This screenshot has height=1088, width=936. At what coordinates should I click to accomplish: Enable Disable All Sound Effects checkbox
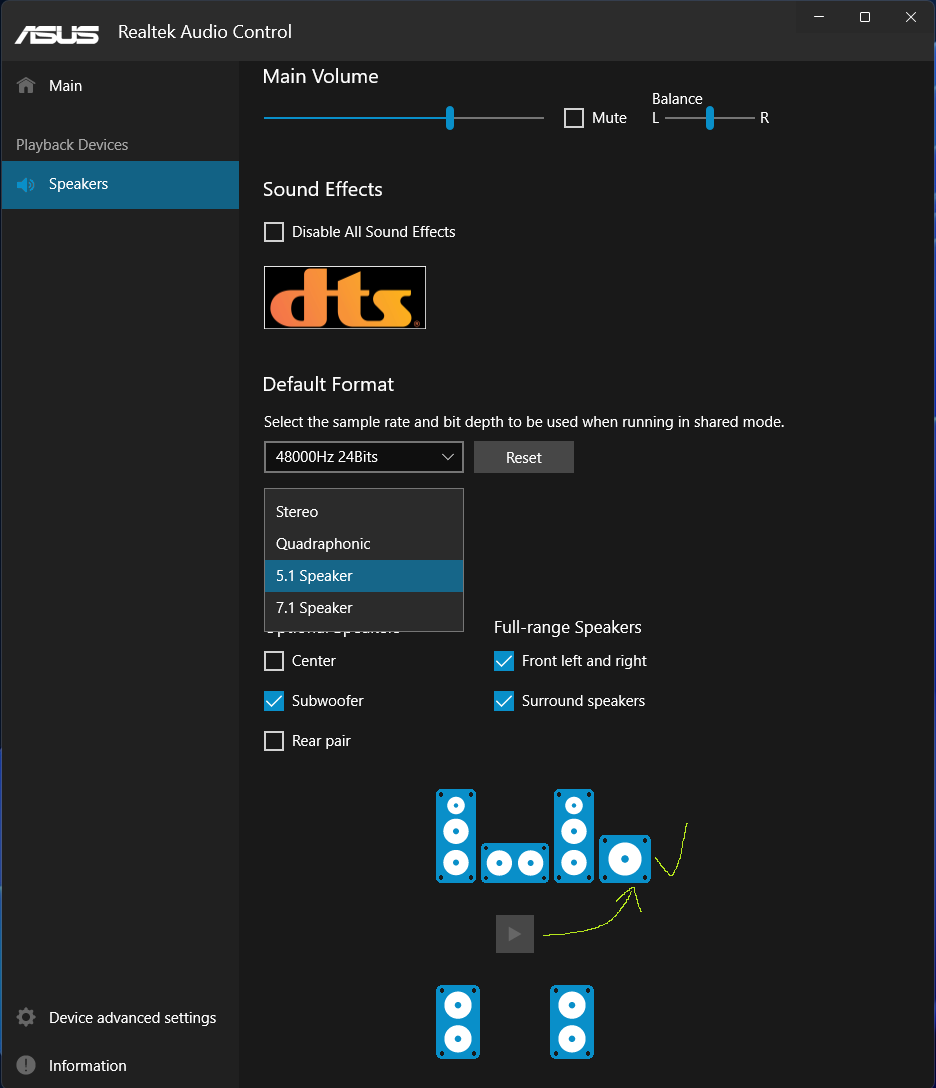pos(274,232)
